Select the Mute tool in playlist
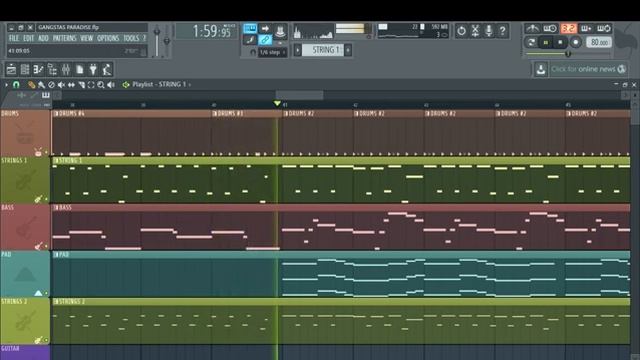The width and height of the screenshot is (640, 360). (61, 84)
